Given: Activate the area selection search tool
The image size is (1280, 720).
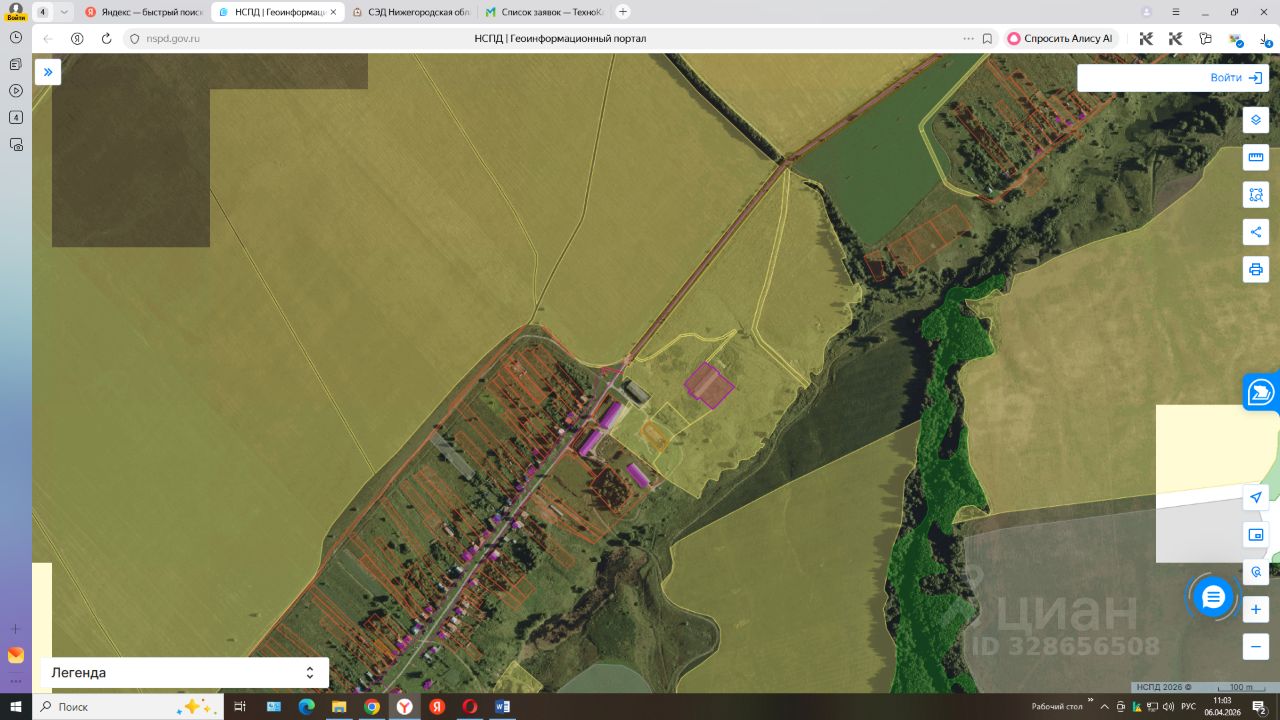Looking at the screenshot, I should (1256, 194).
